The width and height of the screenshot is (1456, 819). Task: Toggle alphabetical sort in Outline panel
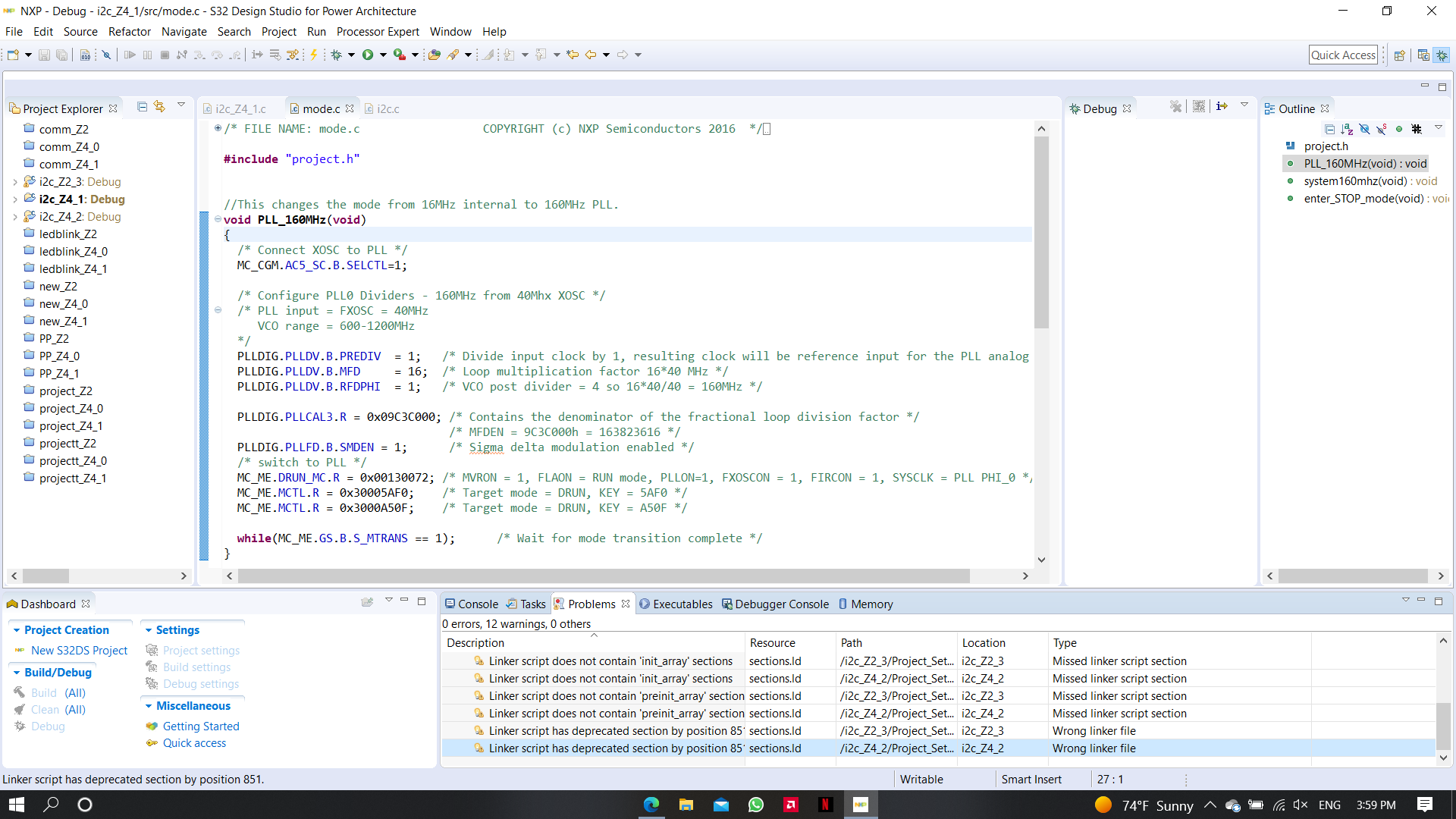tap(1347, 129)
